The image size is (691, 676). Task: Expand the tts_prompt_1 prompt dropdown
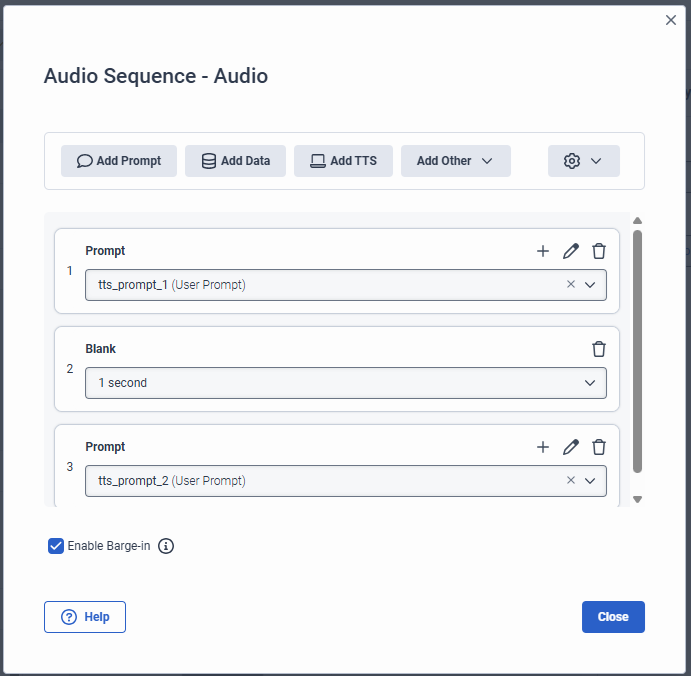[590, 285]
